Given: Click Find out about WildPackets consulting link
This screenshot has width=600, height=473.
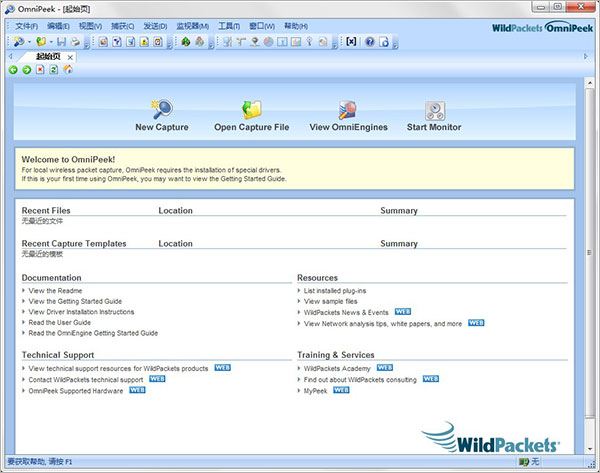Looking at the screenshot, I should tap(360, 380).
